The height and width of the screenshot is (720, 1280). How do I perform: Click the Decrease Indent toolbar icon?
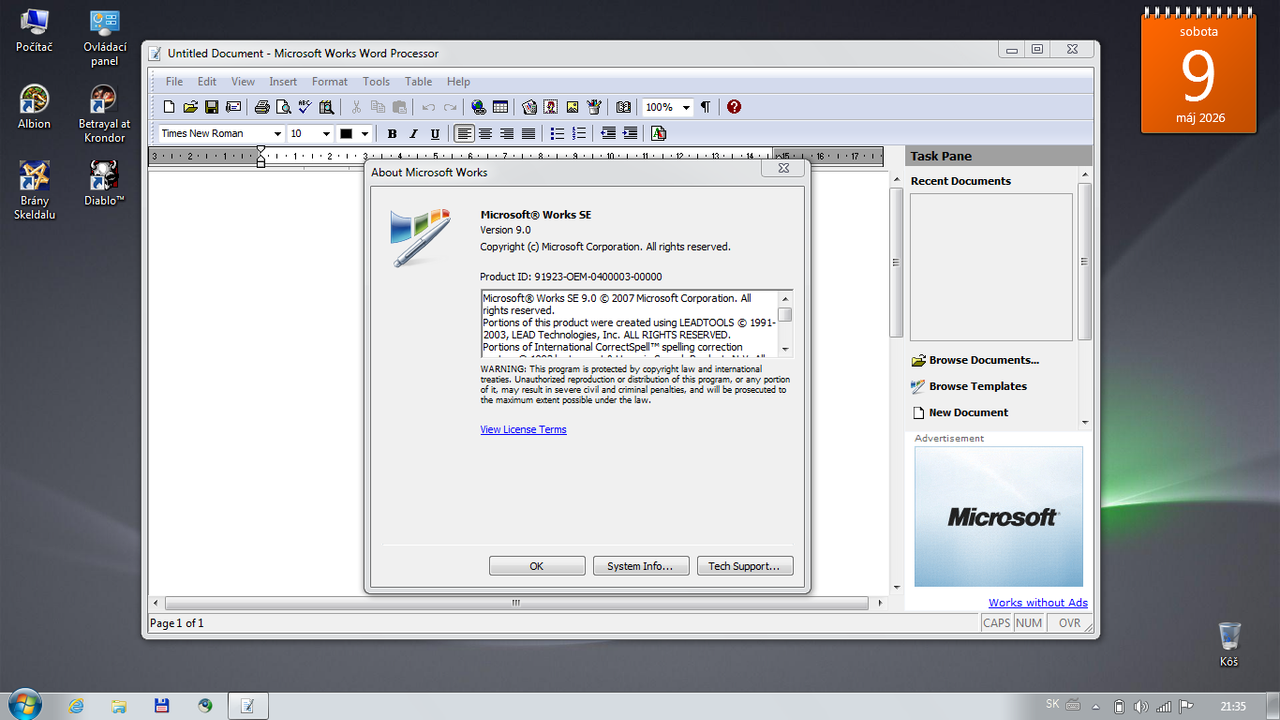coord(608,133)
